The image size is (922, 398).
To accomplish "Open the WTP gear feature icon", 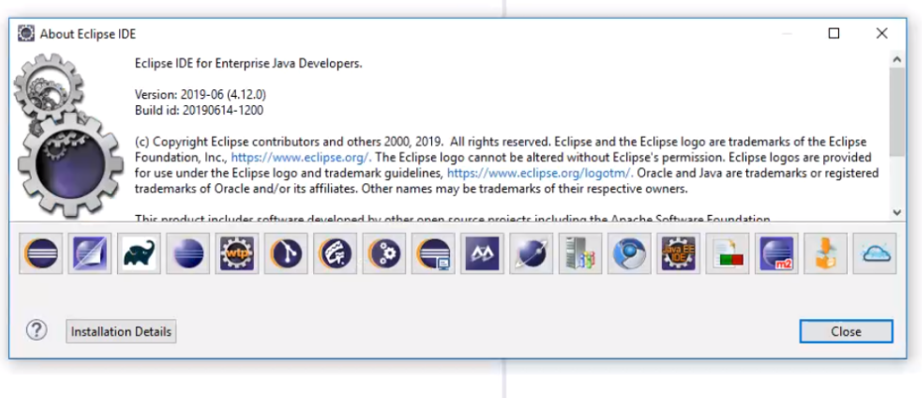I will coord(237,253).
